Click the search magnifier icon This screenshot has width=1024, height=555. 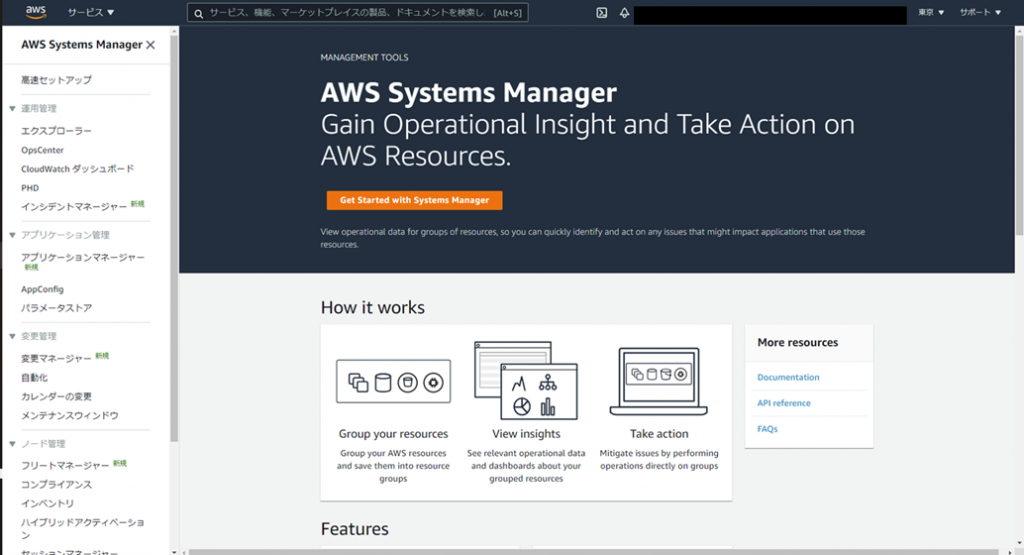(199, 13)
